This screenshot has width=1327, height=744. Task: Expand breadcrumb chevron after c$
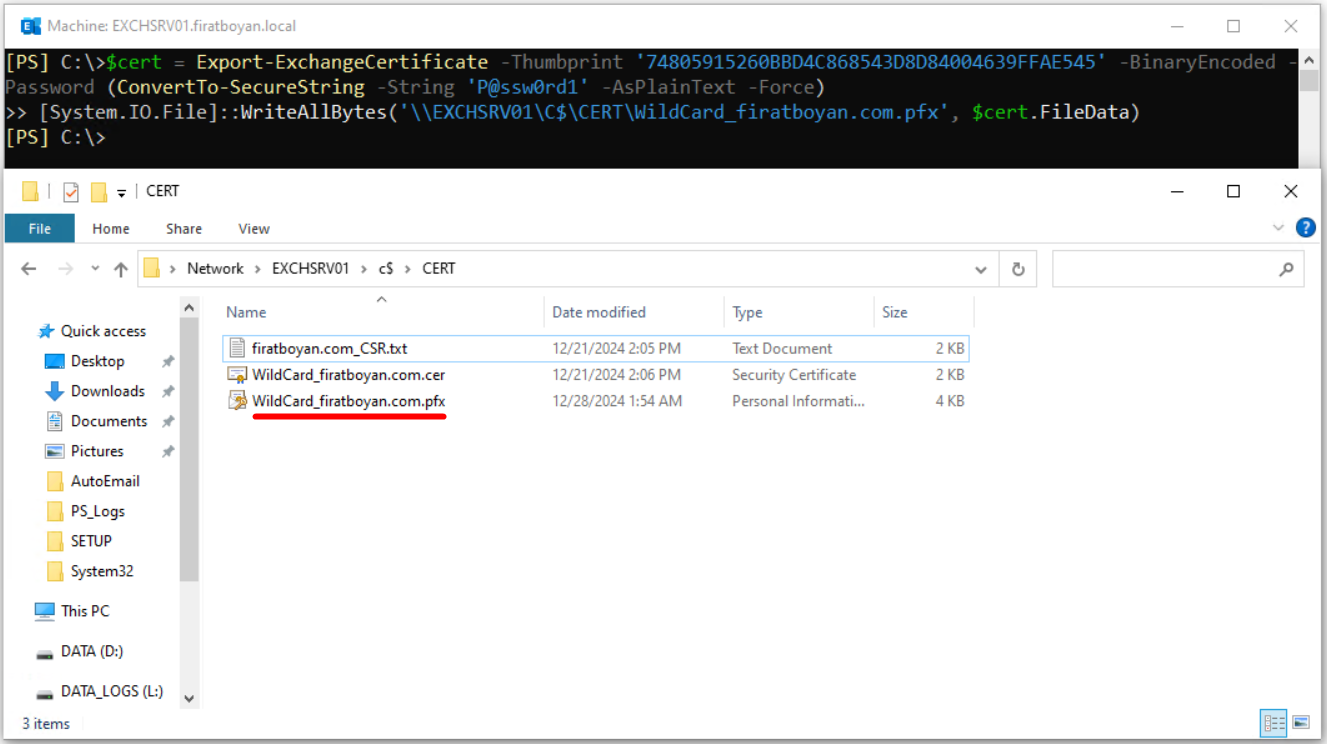click(x=408, y=269)
